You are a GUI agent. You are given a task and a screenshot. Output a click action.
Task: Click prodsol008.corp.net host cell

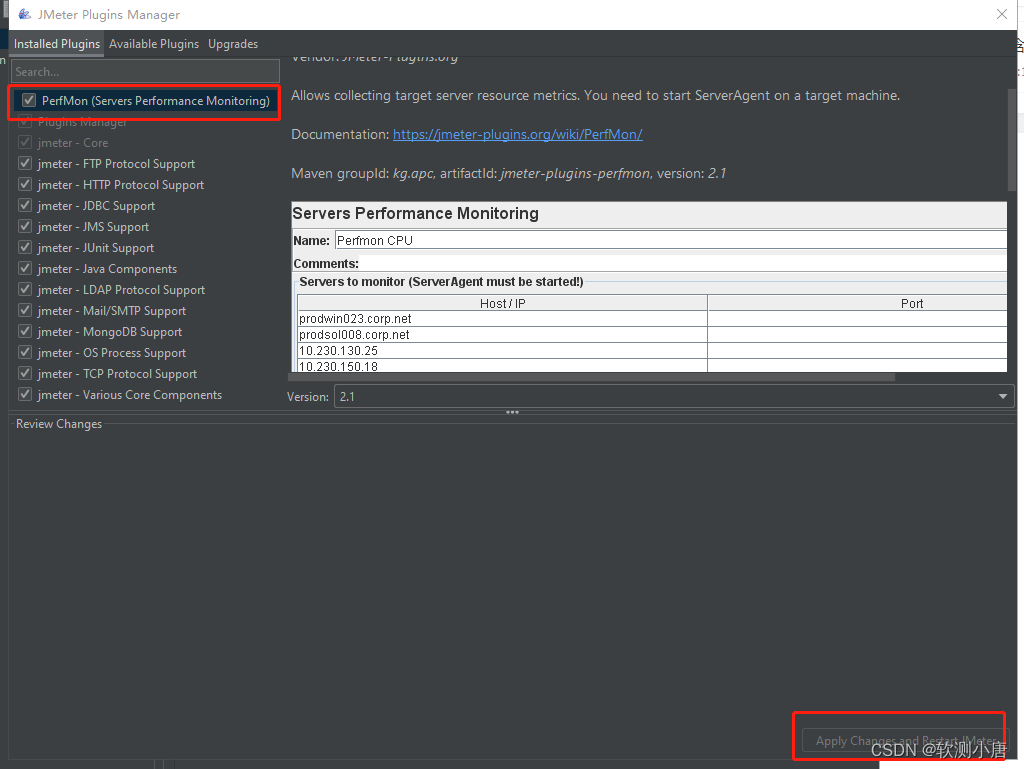click(x=502, y=334)
